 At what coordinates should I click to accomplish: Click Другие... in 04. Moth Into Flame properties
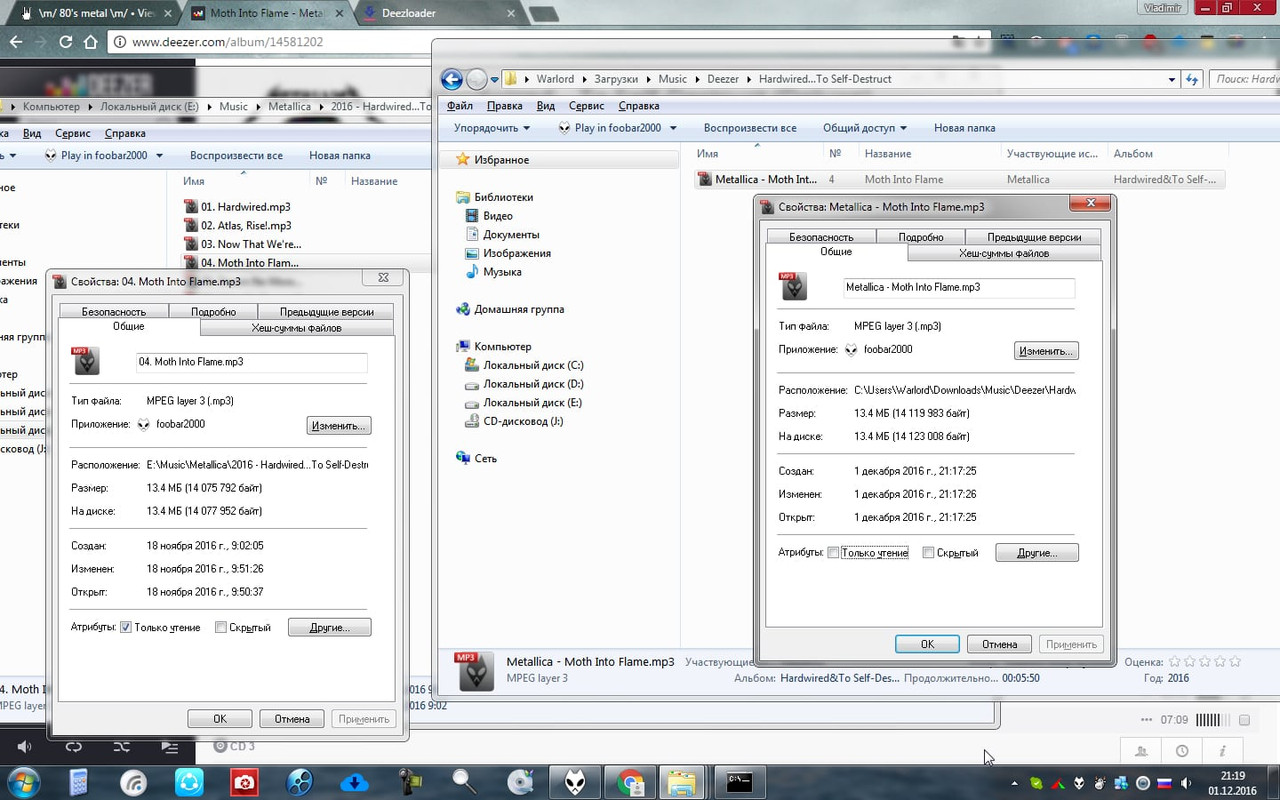pos(330,628)
